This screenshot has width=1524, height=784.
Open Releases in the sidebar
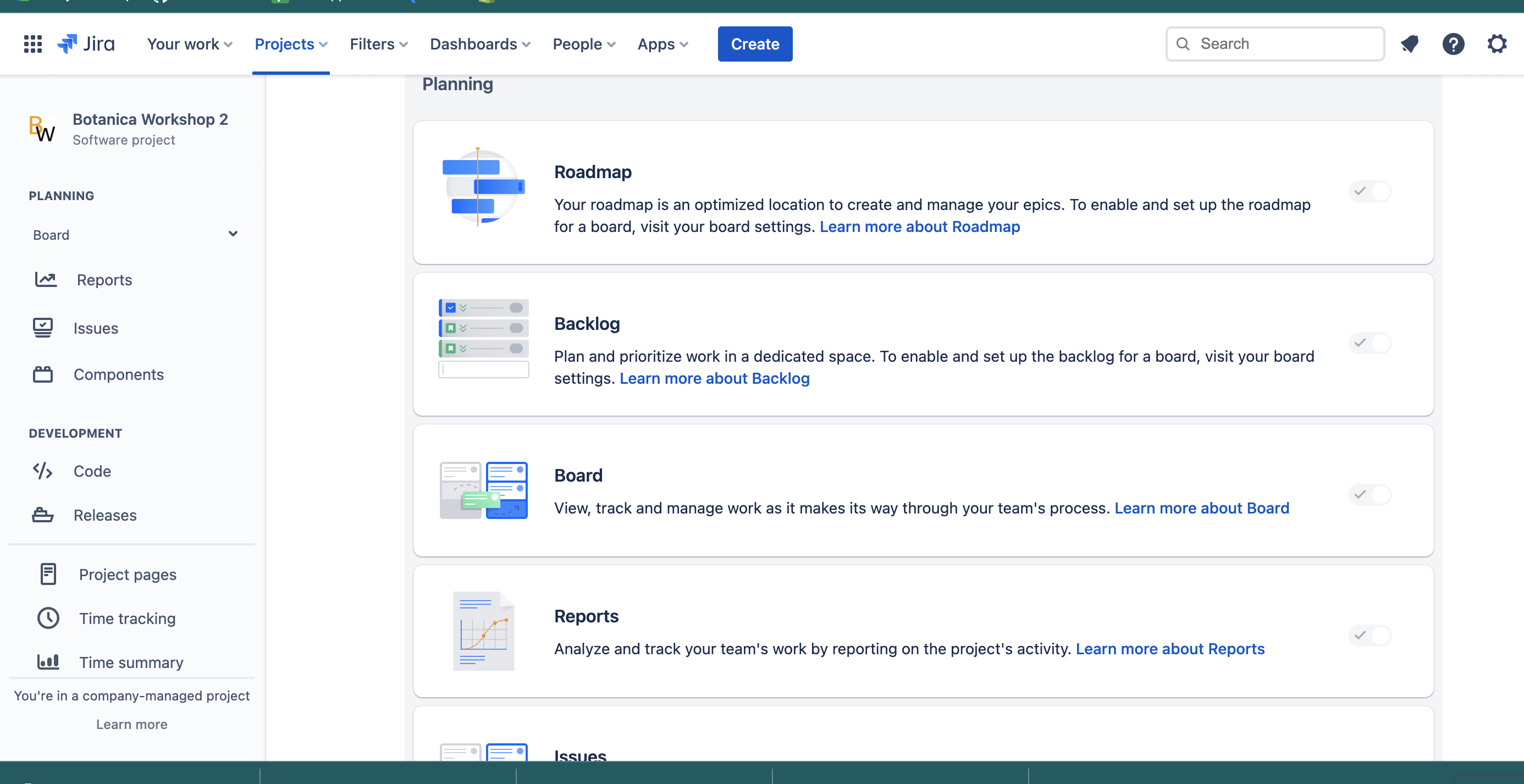(104, 515)
